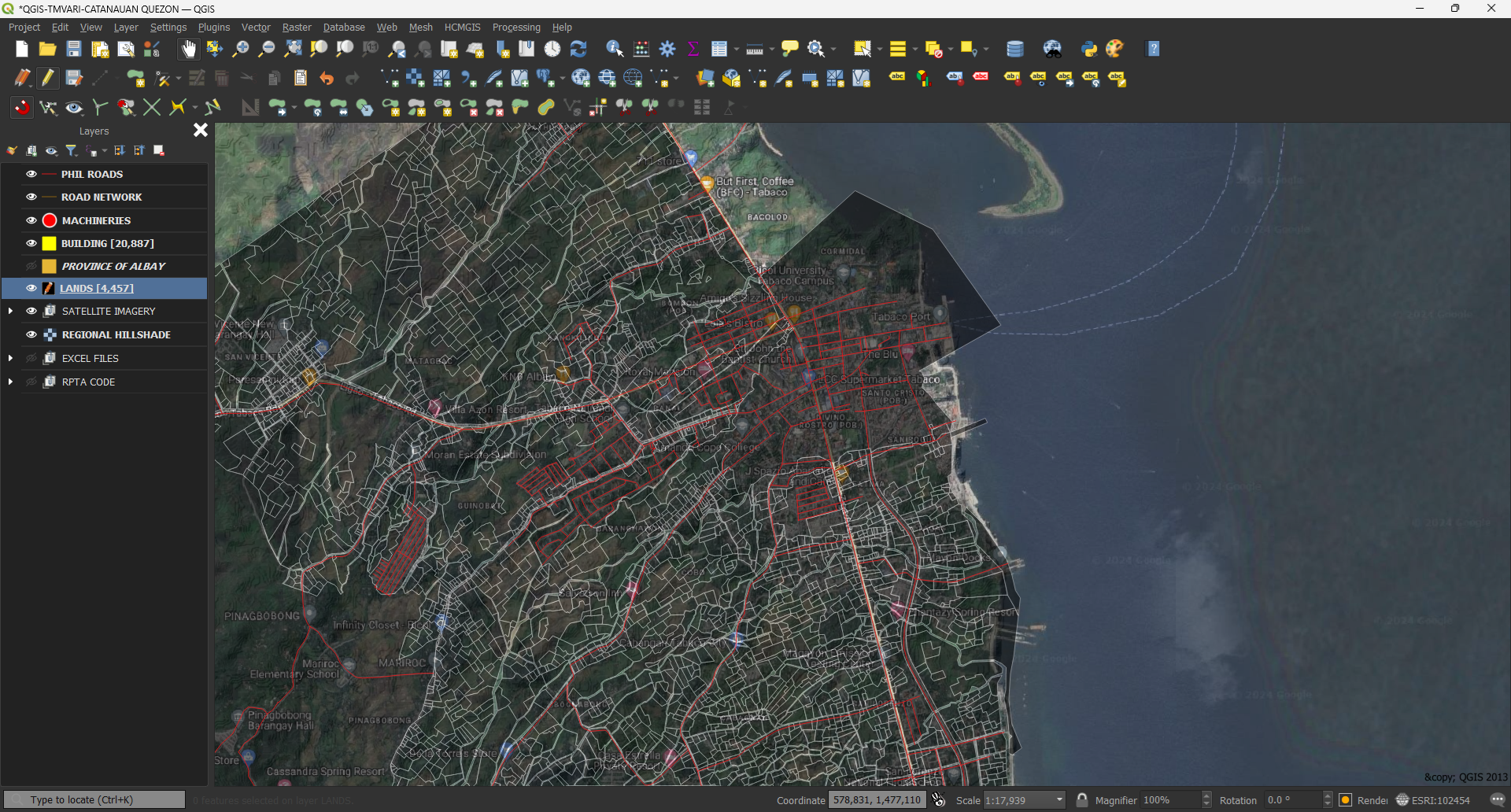Hide the BUILDING layer
The height and width of the screenshot is (812, 1511).
click(31, 243)
